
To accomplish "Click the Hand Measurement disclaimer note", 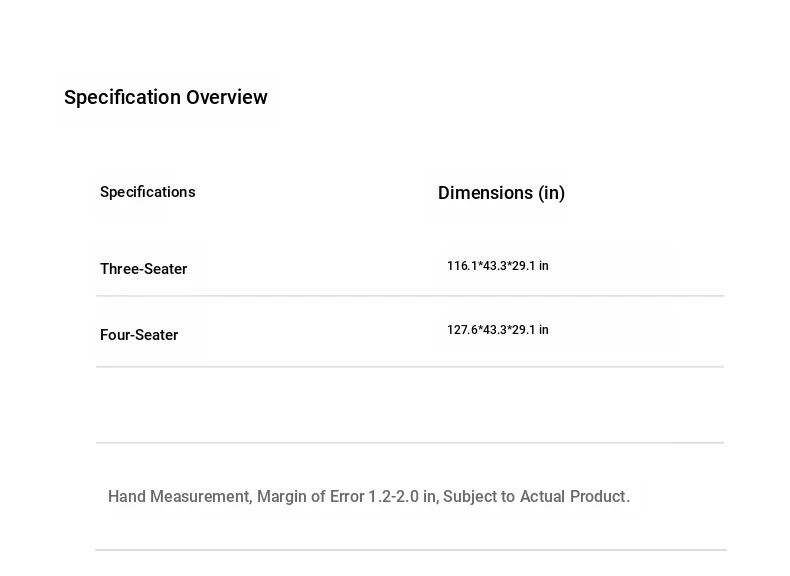I will click(x=369, y=497).
